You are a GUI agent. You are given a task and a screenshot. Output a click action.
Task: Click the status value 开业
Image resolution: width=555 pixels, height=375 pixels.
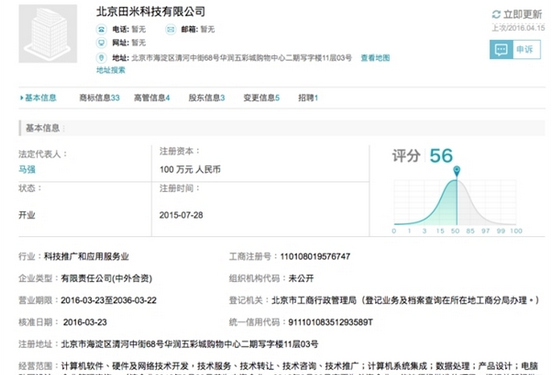coord(27,215)
